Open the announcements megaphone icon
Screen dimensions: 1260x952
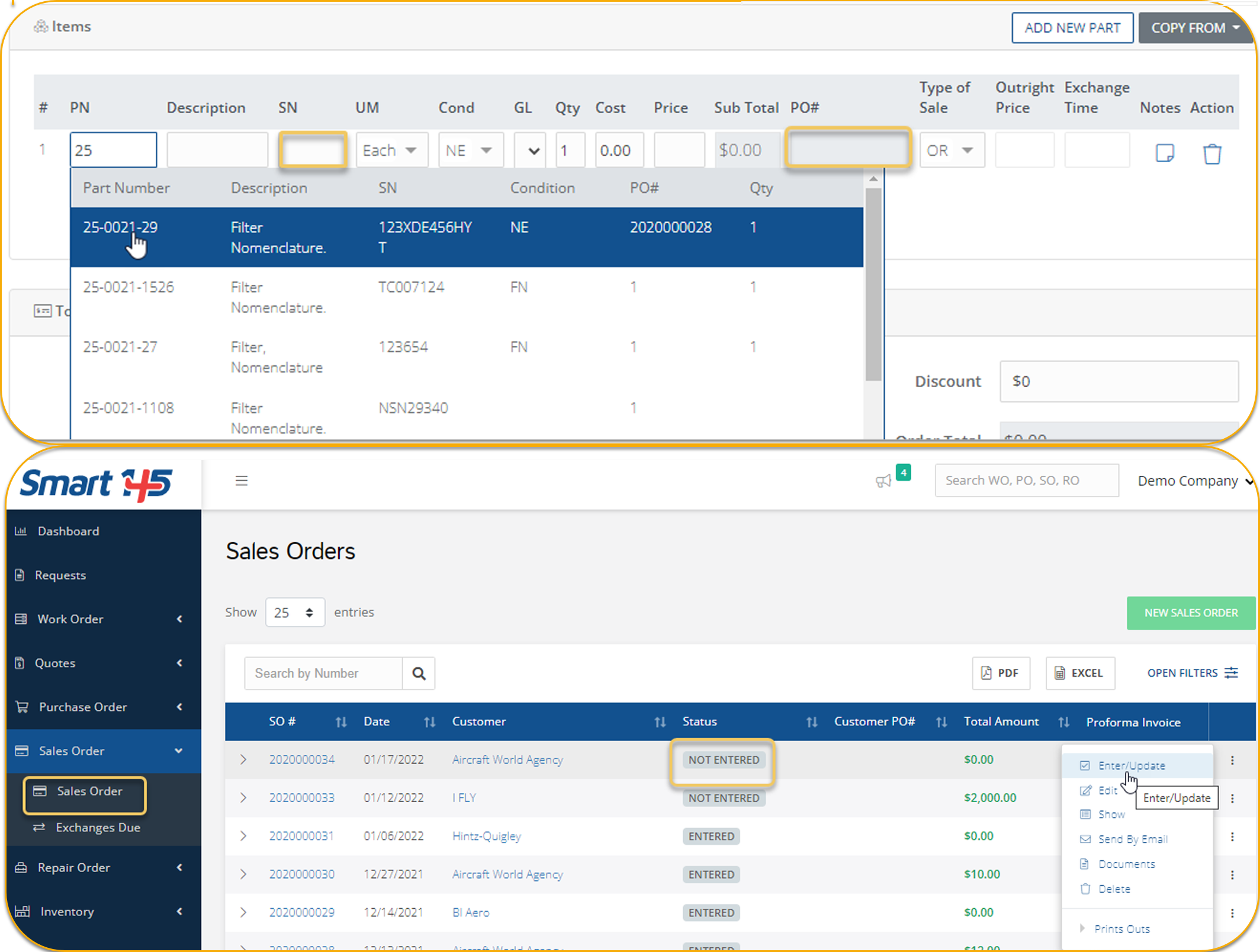(883, 481)
